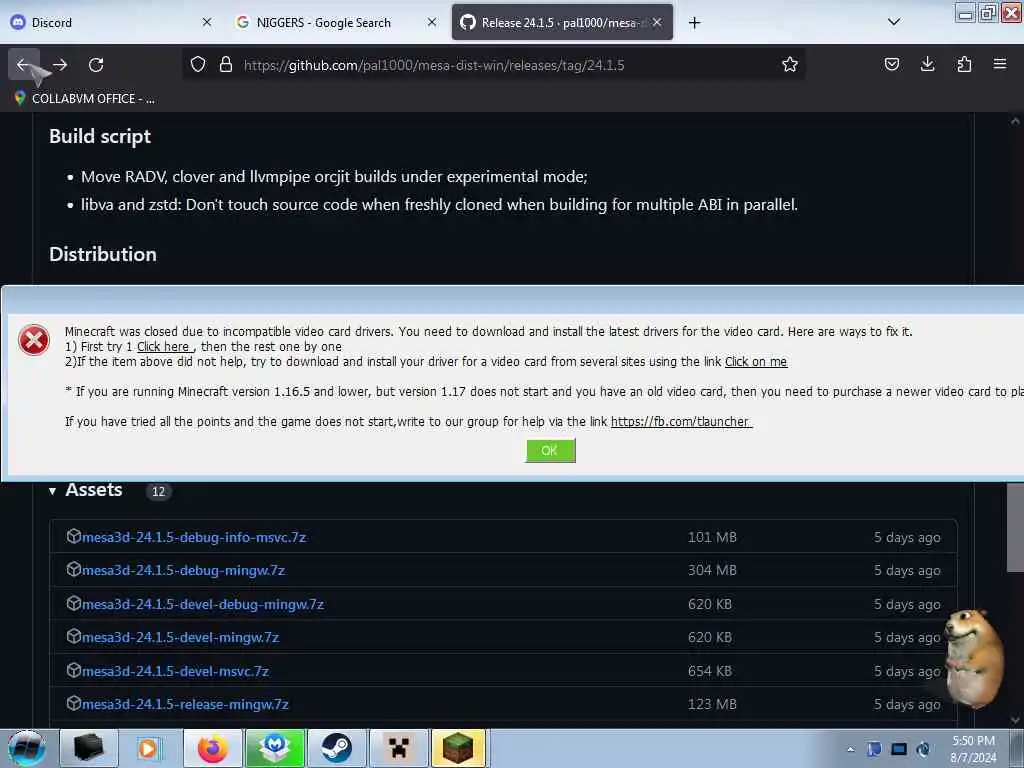Show hidden system tray icons
This screenshot has height=768, width=1024.
pyautogui.click(x=850, y=750)
